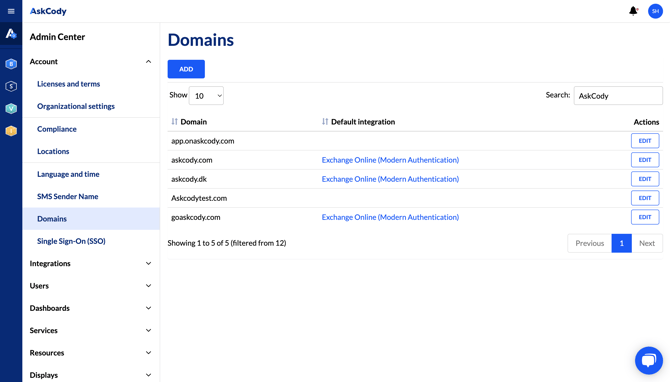Open Single Sign-On (SSO) settings
This screenshot has height=382, width=670.
[71, 241]
